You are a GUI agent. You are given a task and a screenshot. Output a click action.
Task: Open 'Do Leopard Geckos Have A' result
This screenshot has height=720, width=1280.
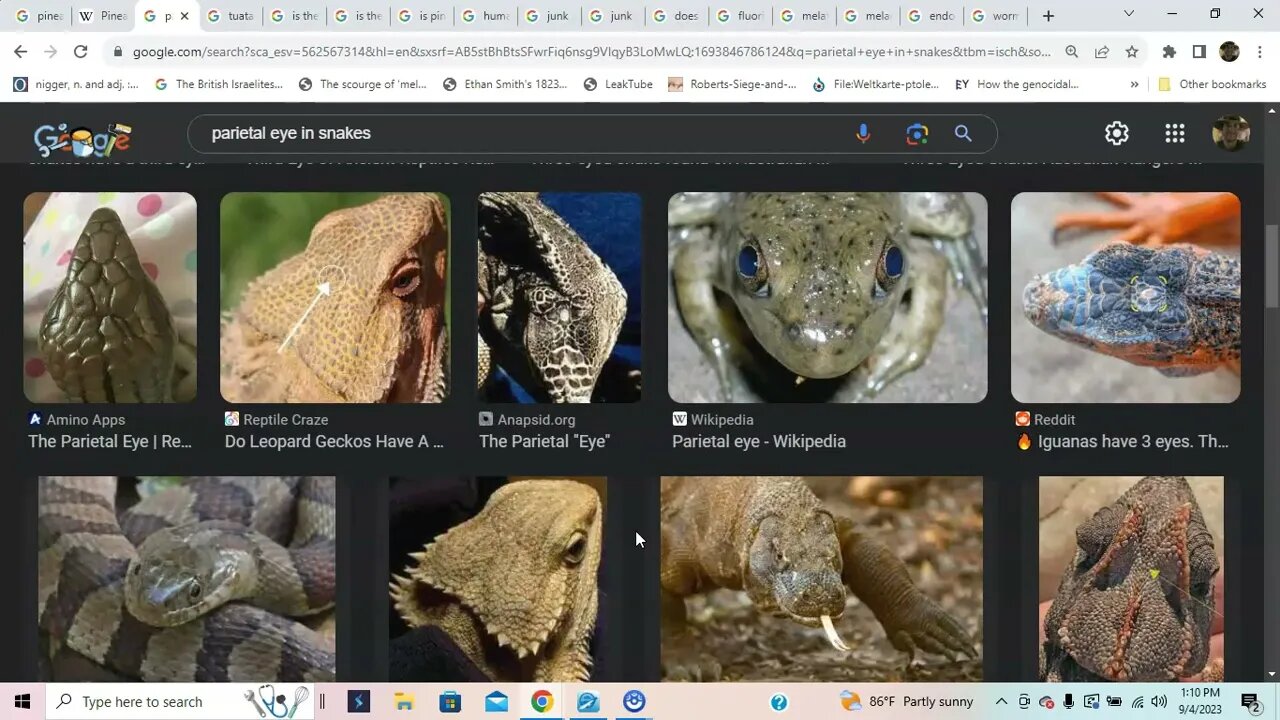point(334,441)
